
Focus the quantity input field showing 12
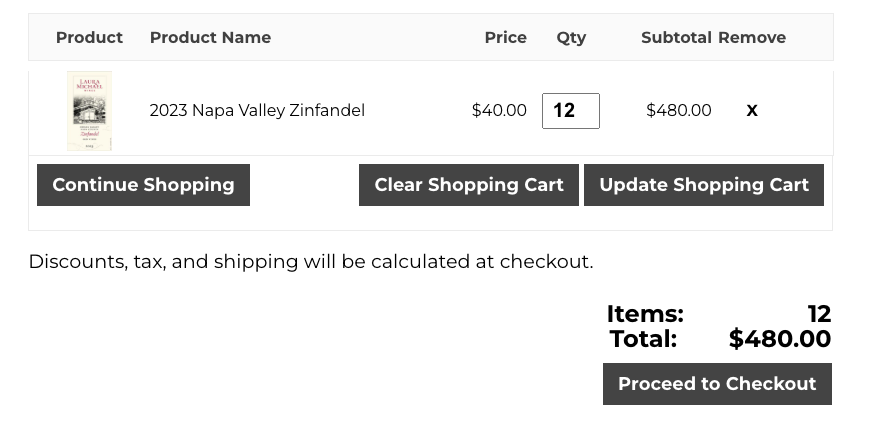[x=570, y=111]
